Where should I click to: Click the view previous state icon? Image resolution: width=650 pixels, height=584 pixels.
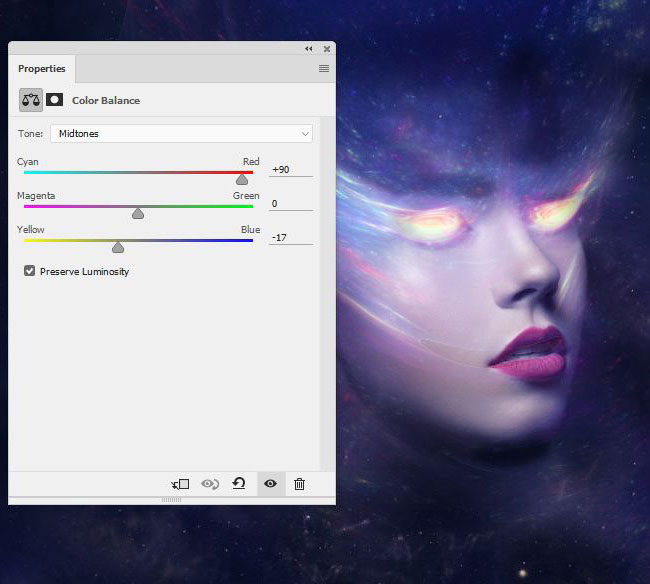click(x=210, y=484)
